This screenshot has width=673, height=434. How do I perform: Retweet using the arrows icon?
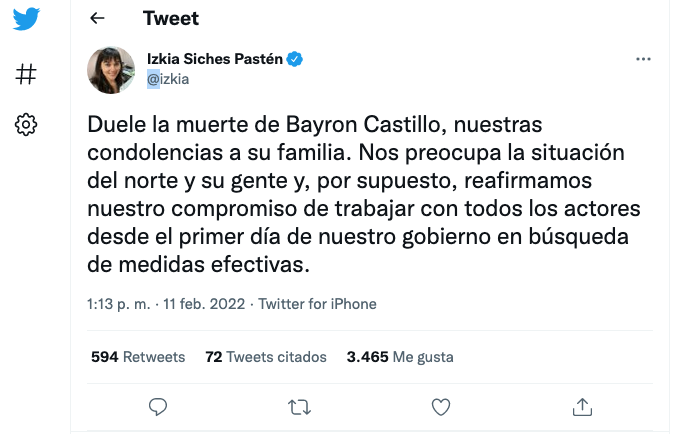[299, 407]
